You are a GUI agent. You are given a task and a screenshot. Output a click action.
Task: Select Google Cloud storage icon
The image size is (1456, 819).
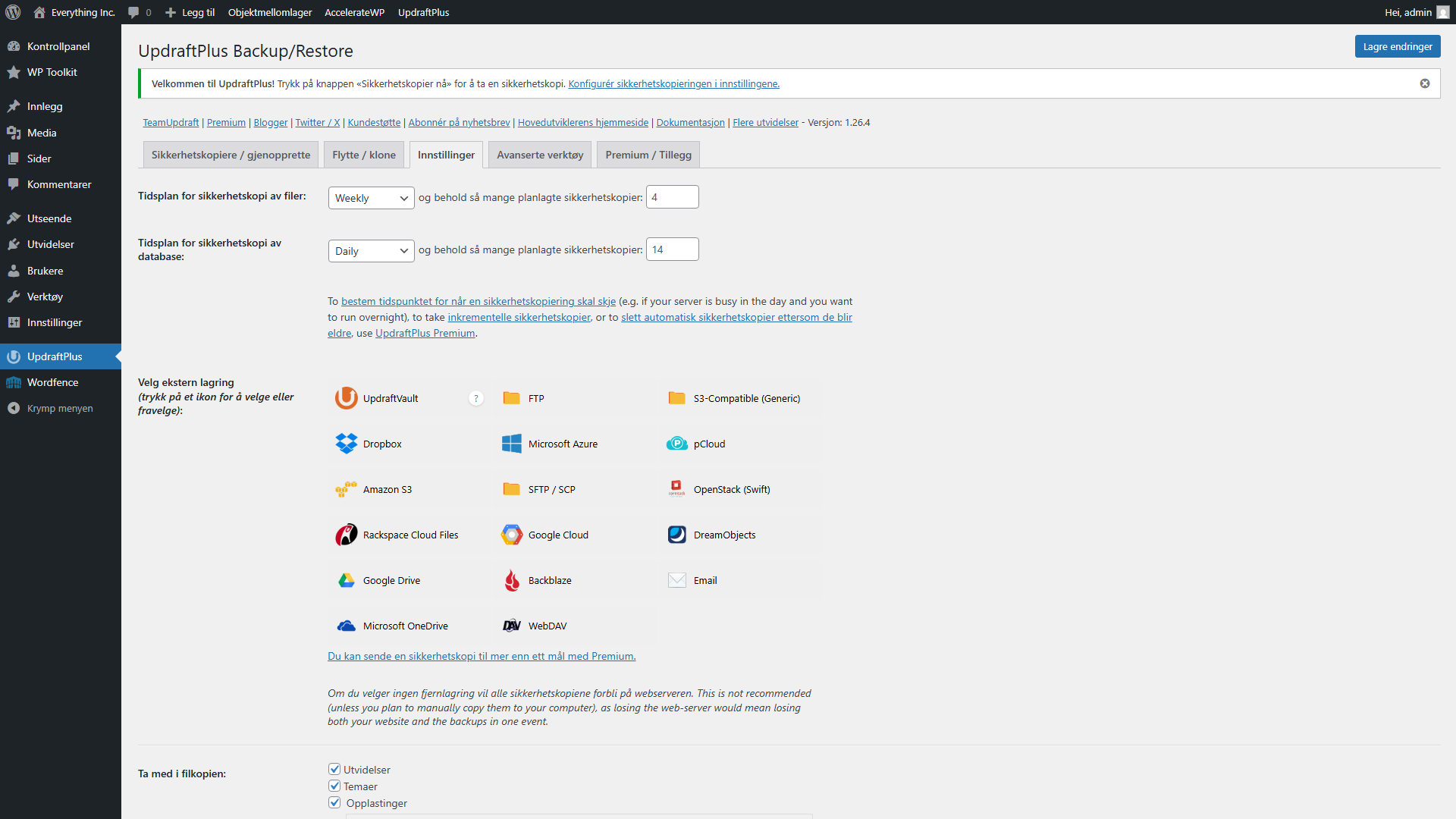pos(512,535)
